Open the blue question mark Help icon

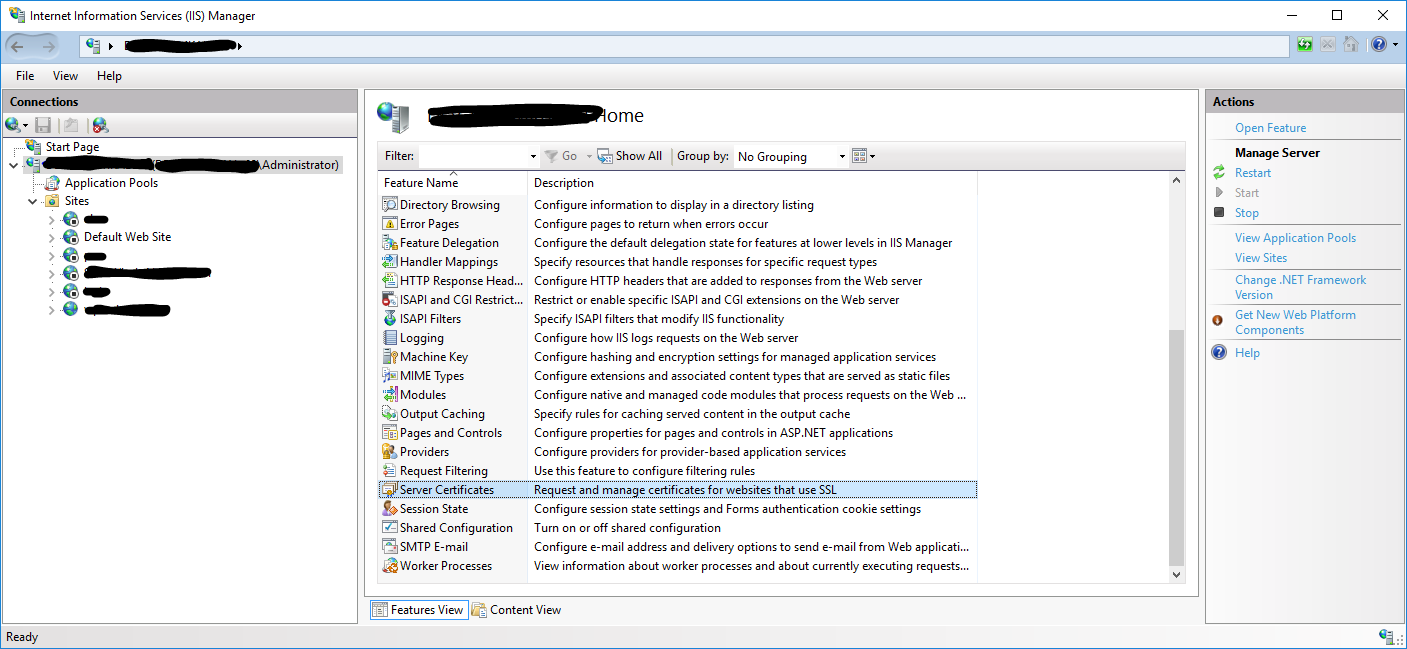pyautogui.click(x=1378, y=45)
